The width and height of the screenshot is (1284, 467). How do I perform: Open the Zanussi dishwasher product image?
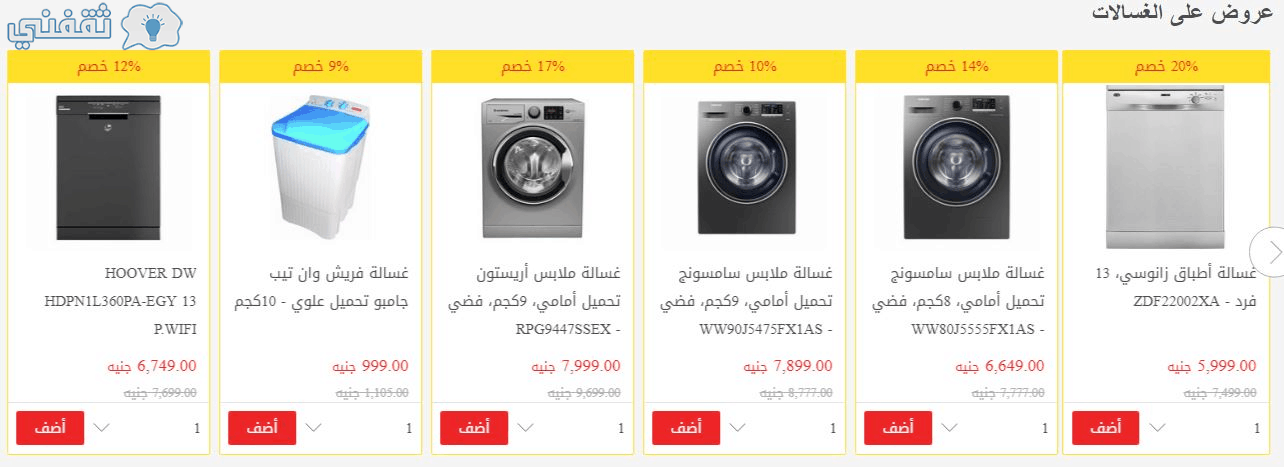[1165, 167]
